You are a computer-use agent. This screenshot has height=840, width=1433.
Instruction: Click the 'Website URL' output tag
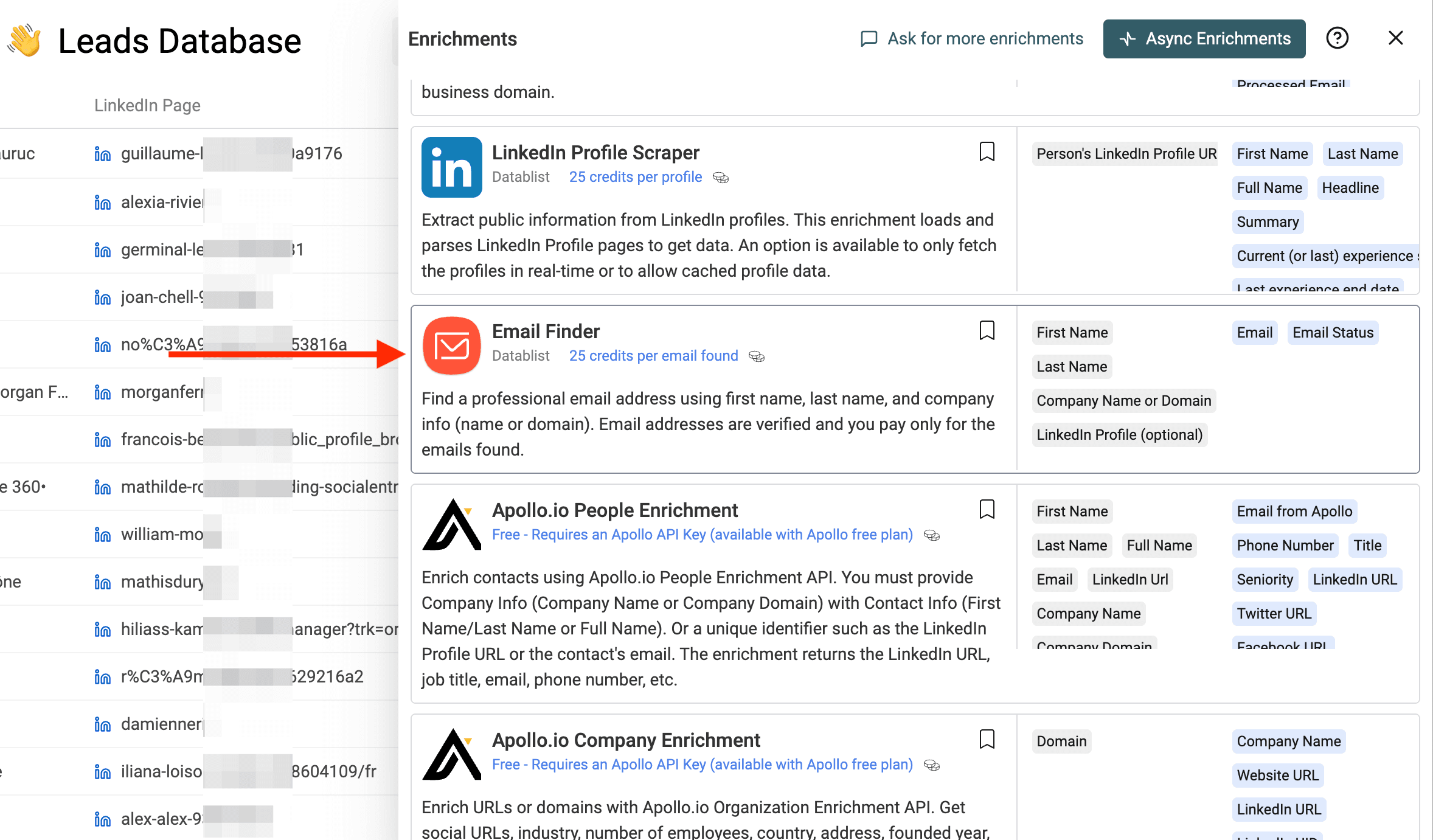coord(1278,776)
